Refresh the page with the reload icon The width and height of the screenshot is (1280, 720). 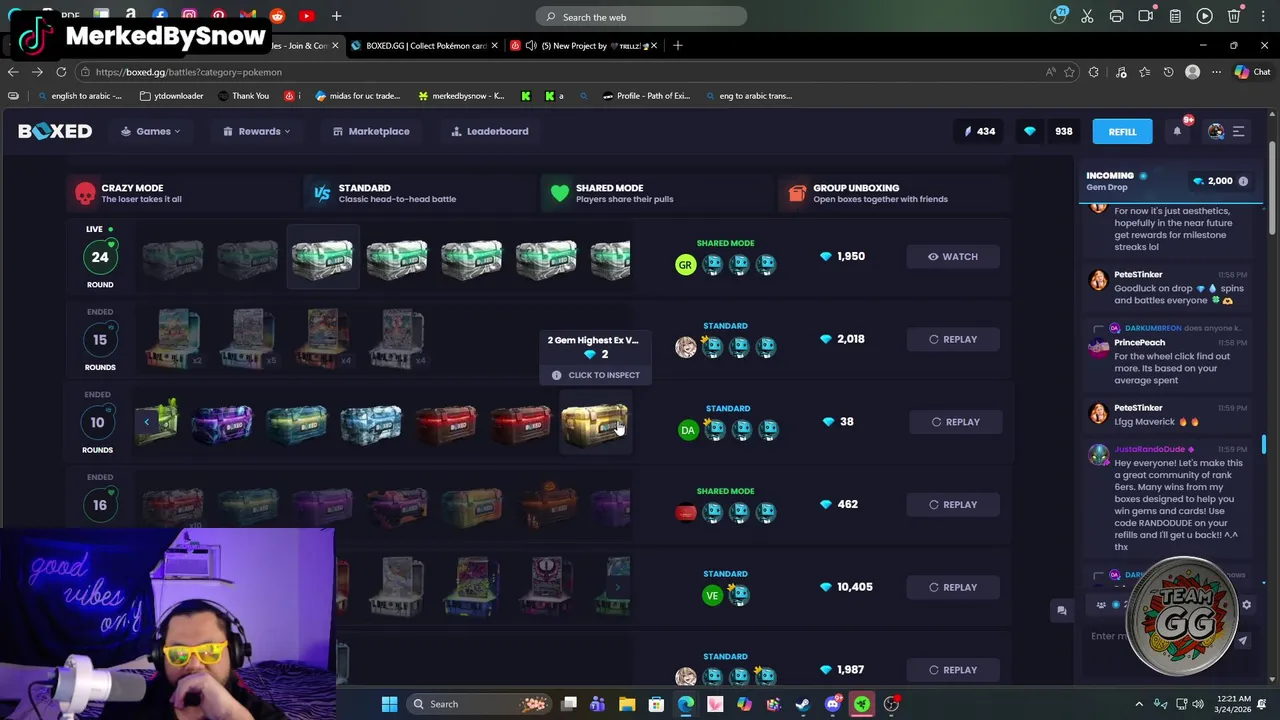(61, 72)
